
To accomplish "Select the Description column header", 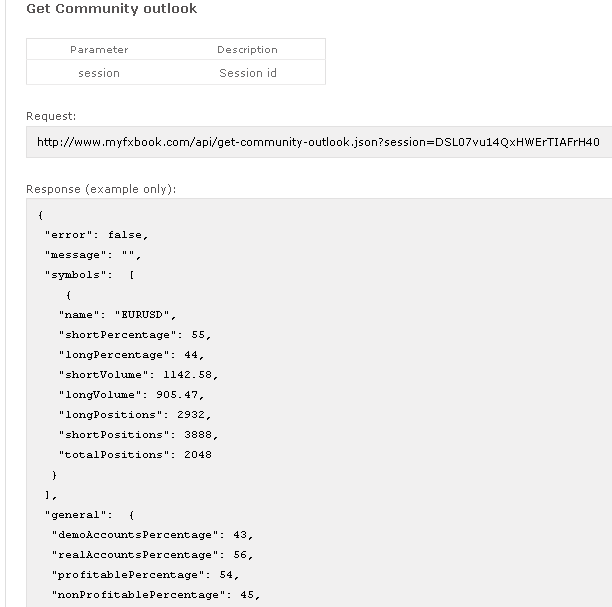I will (x=247, y=50).
